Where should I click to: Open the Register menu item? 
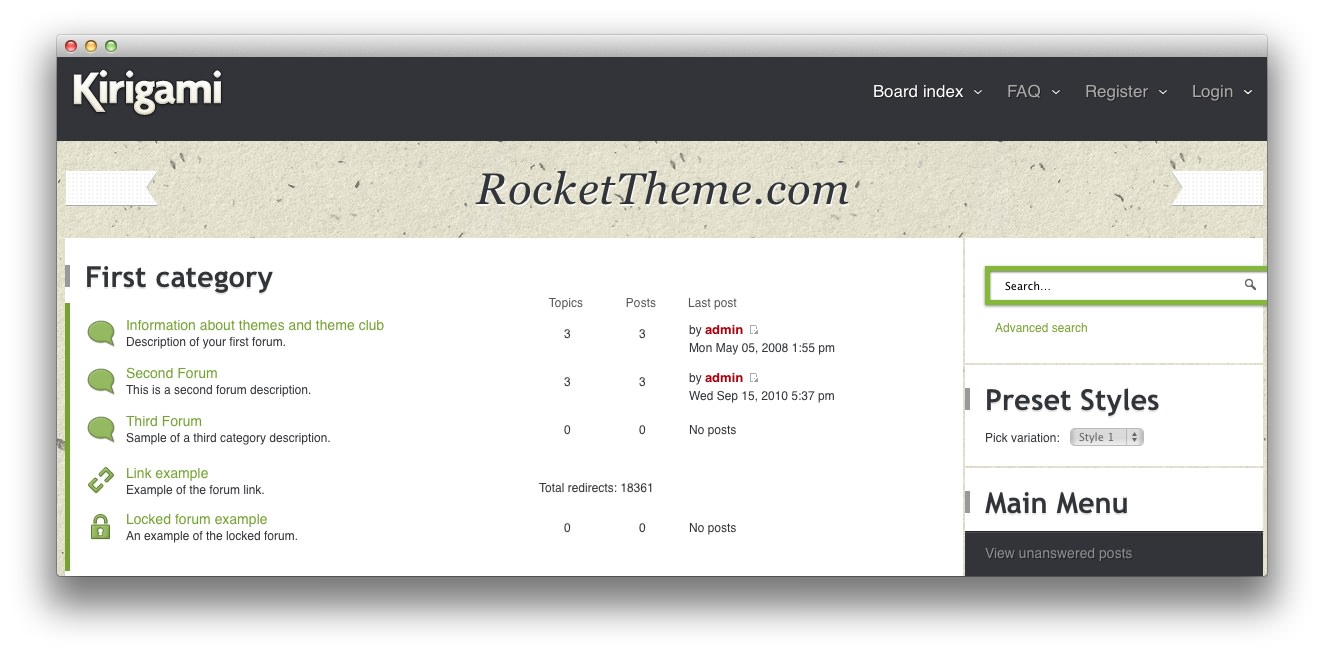click(1116, 91)
